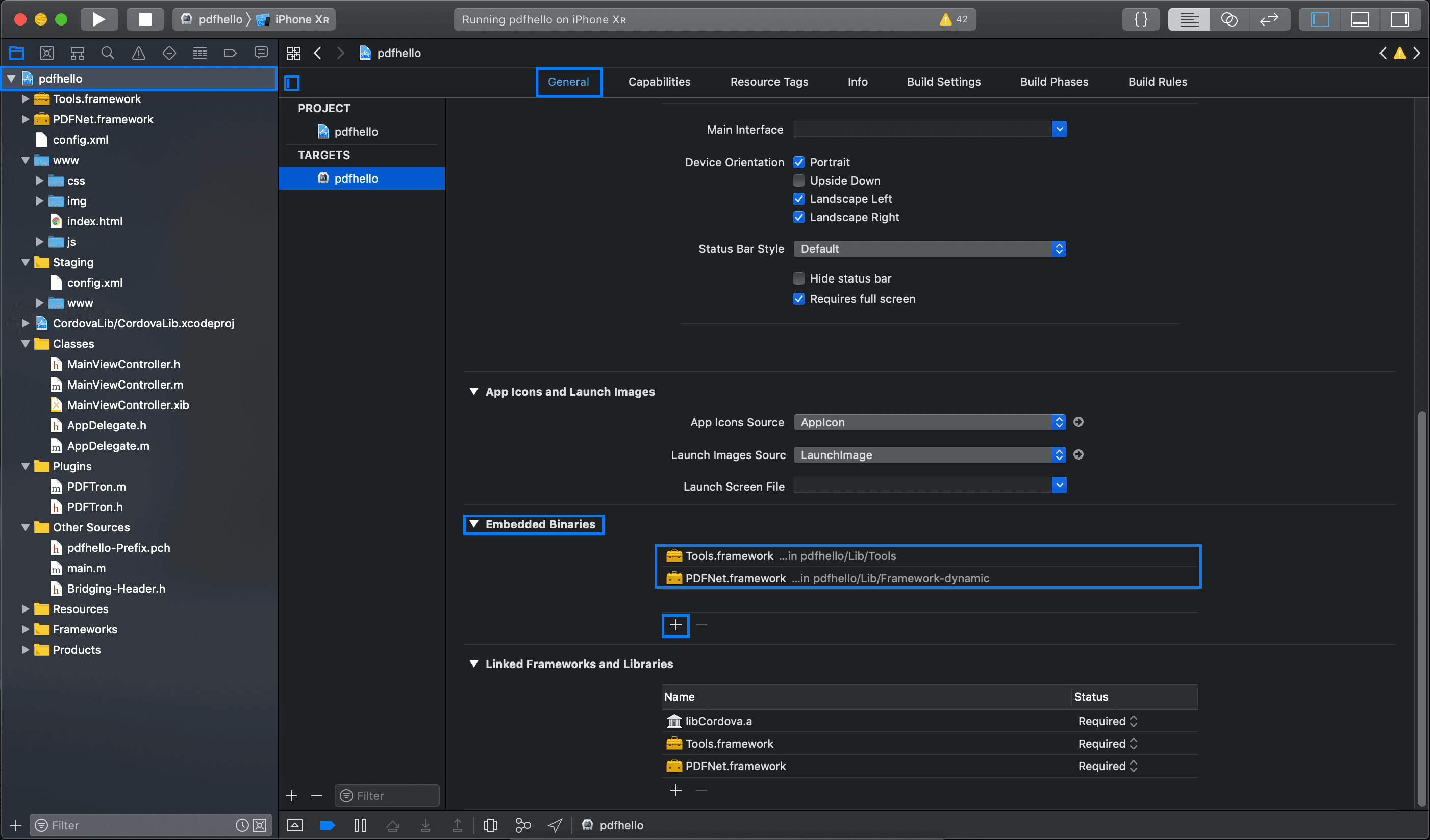The image size is (1430, 840).
Task: Open the Debug Memory Graph icon
Action: [522, 825]
